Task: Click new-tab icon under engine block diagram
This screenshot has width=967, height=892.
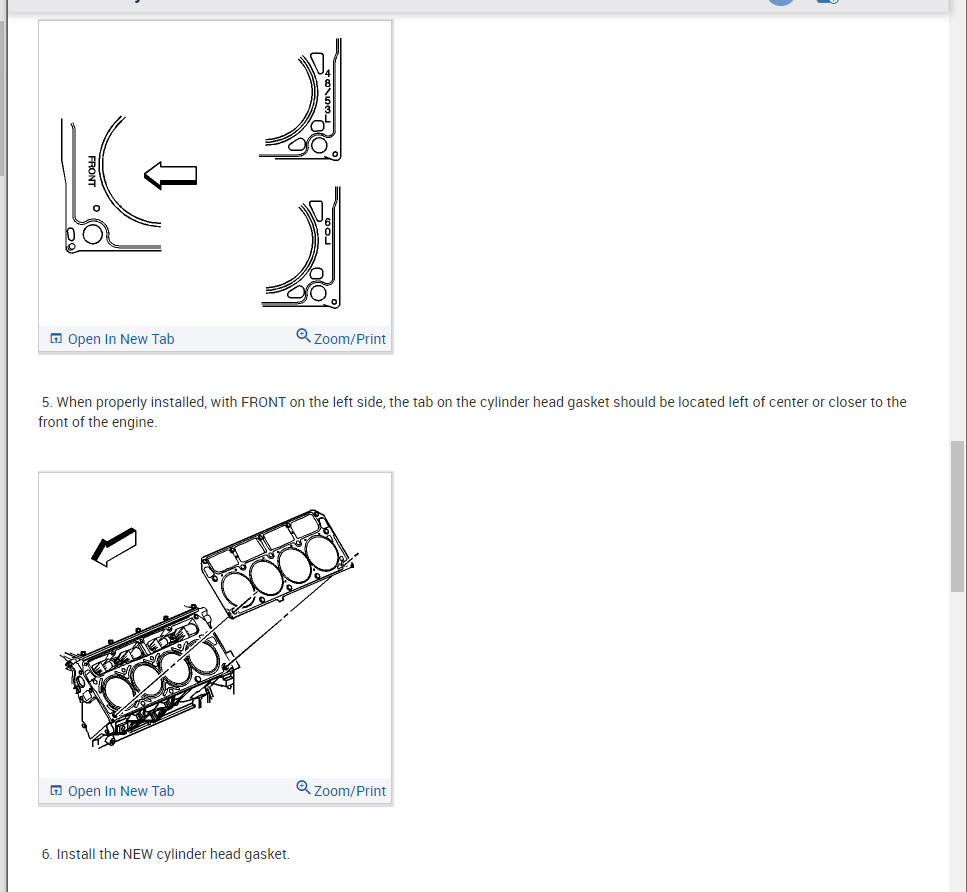Action: point(56,791)
